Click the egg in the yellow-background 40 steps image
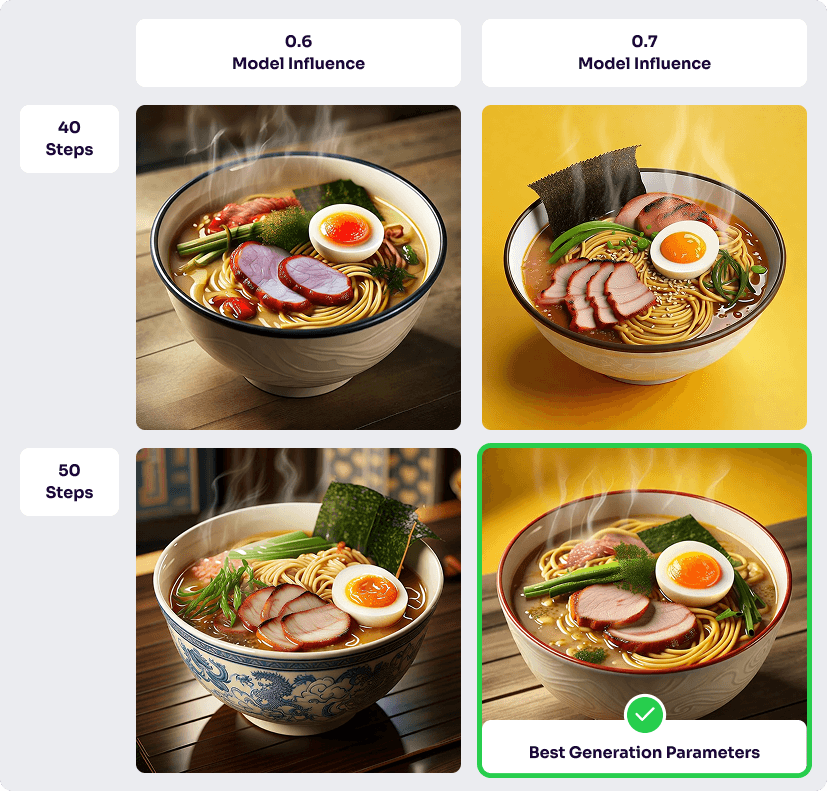This screenshot has width=827, height=791. point(684,249)
